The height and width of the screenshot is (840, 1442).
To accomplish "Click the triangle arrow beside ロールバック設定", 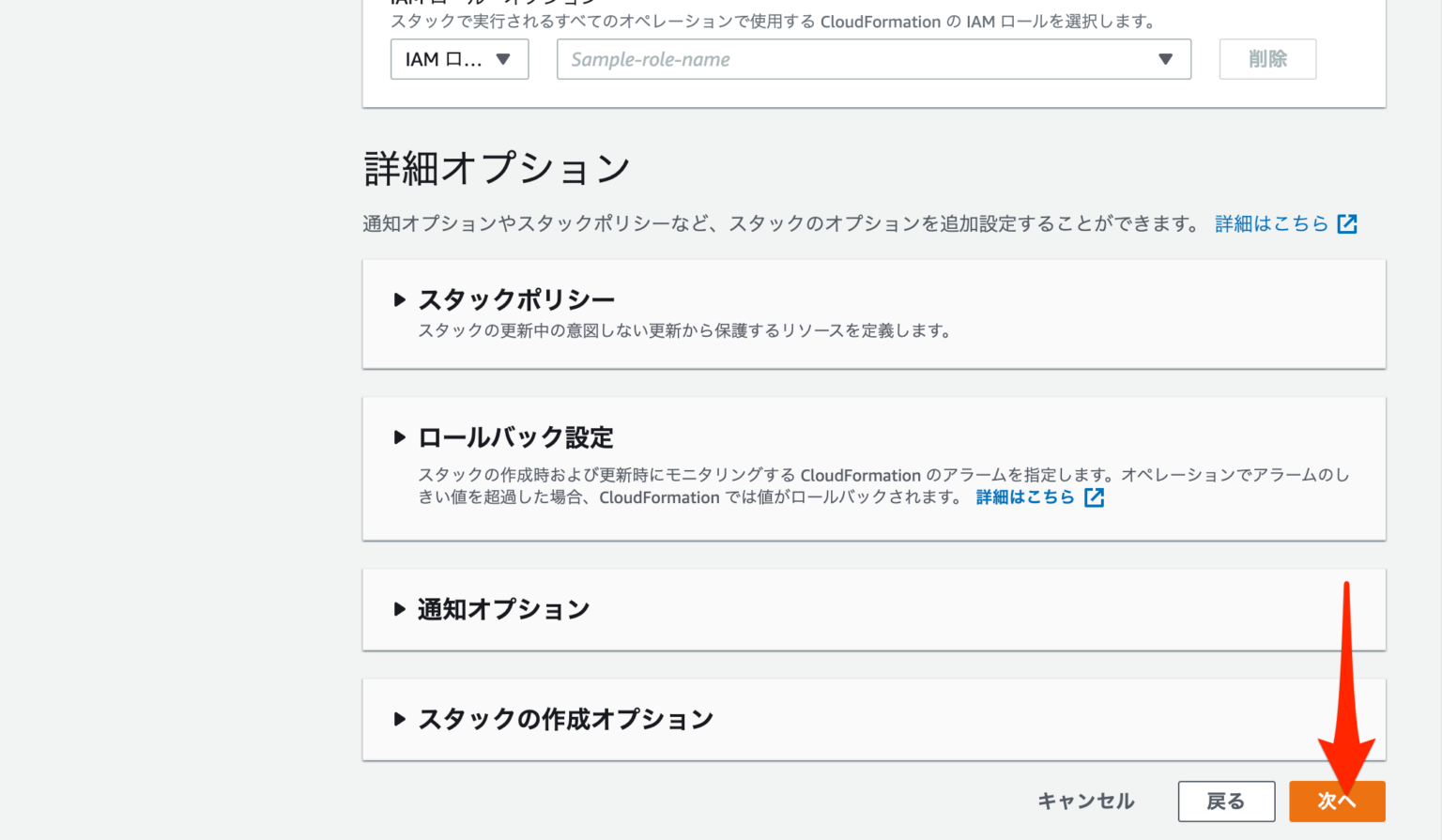I will click(399, 437).
